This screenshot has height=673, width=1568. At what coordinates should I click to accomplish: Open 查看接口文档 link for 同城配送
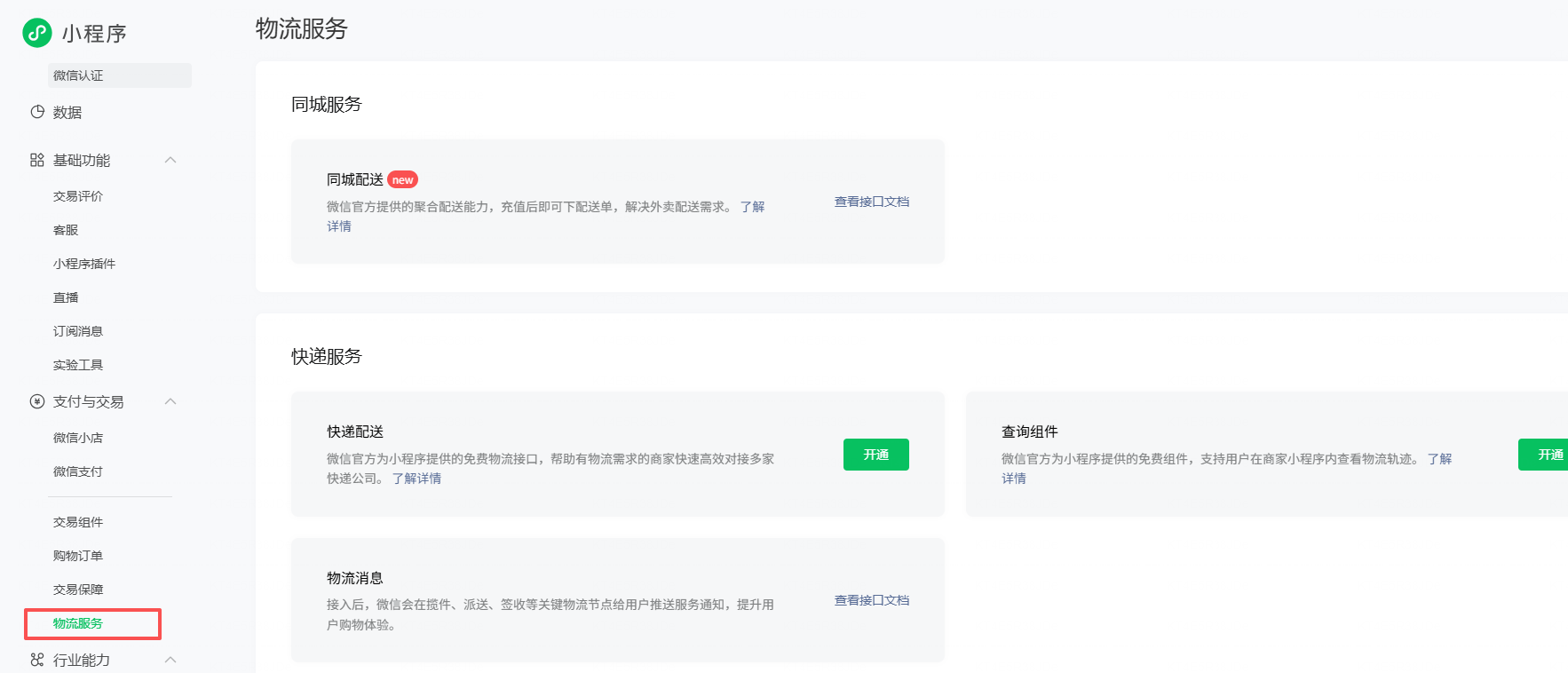point(872,202)
